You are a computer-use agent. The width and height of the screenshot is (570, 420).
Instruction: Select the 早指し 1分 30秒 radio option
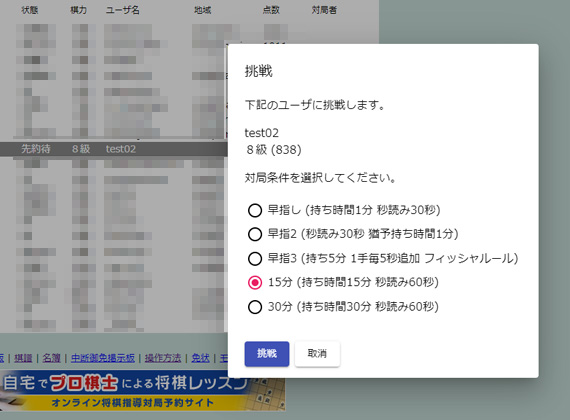(x=255, y=210)
